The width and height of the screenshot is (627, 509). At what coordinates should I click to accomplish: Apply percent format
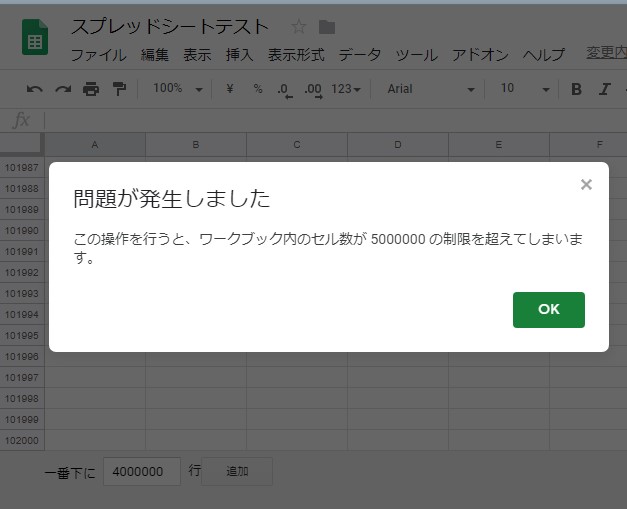coord(257,89)
